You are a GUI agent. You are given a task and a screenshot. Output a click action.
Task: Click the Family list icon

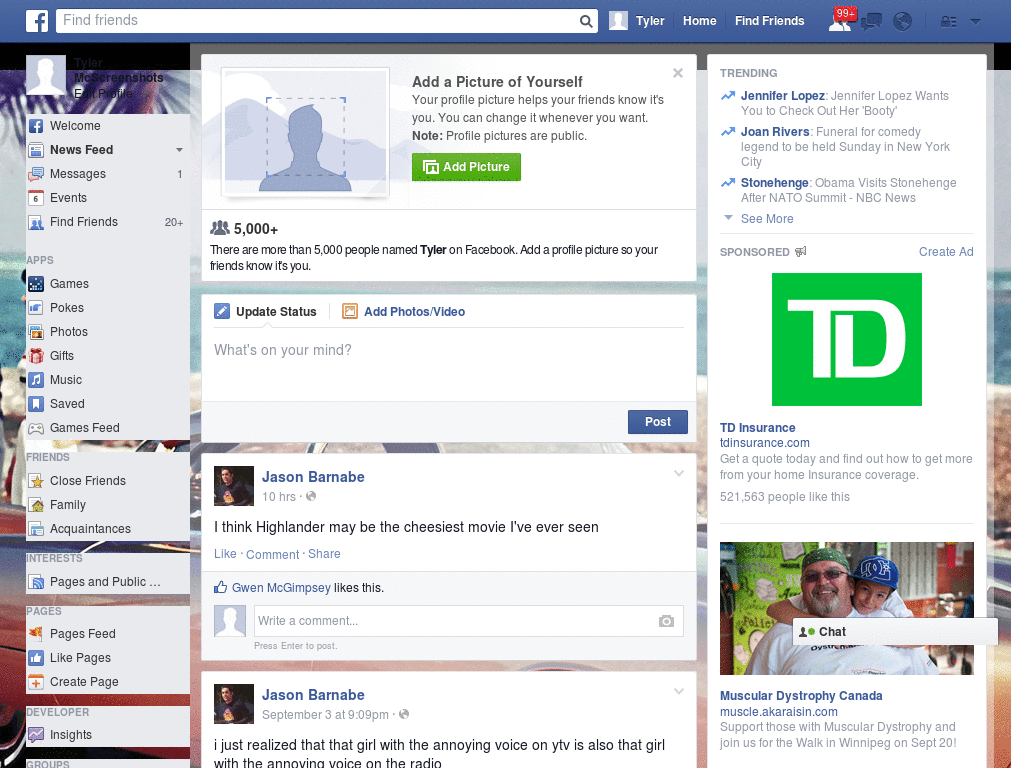pos(36,505)
